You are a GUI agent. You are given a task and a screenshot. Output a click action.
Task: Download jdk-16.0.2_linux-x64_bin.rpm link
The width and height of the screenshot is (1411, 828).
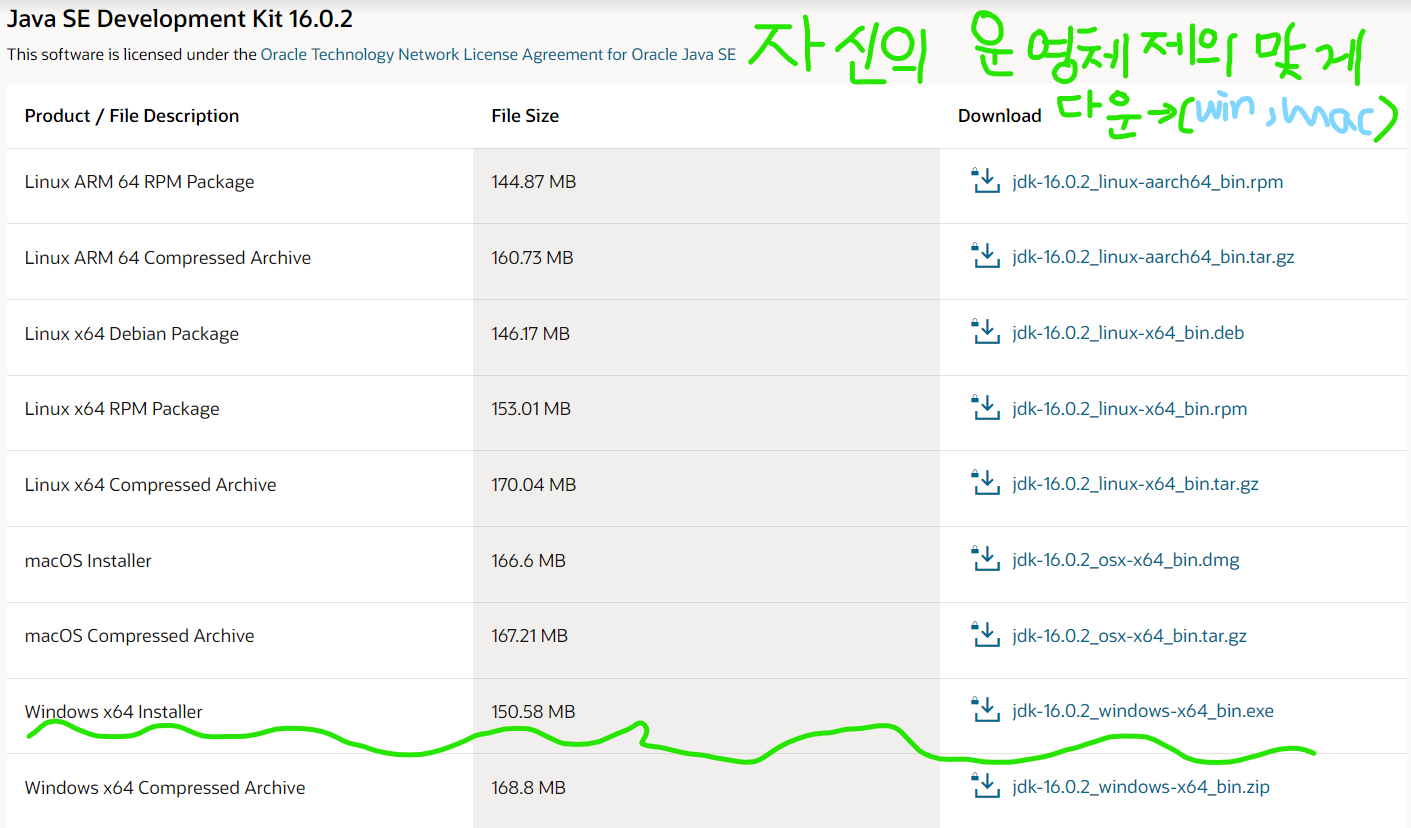1129,409
